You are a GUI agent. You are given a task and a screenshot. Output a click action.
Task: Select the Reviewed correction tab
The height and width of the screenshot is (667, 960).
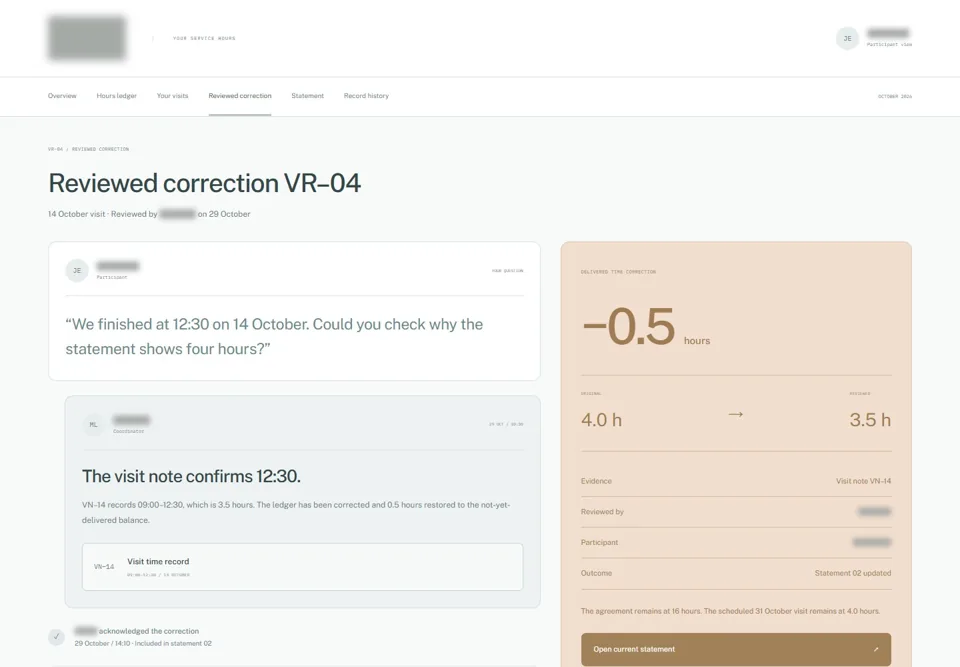239,96
